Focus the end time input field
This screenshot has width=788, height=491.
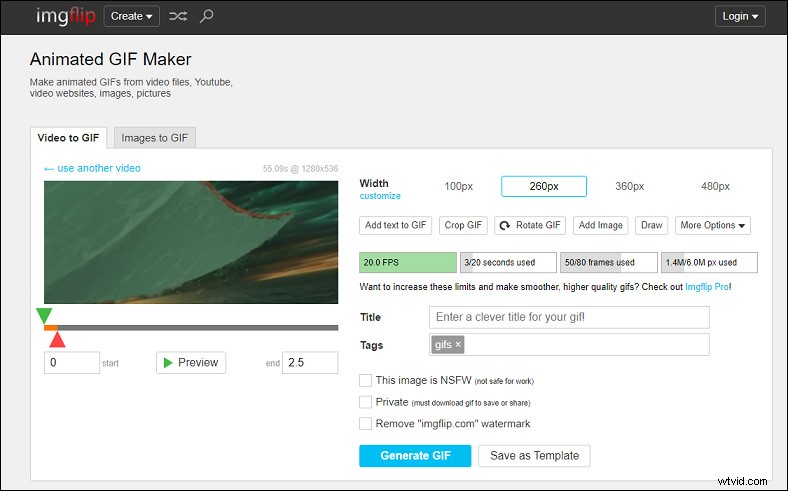[x=310, y=363]
